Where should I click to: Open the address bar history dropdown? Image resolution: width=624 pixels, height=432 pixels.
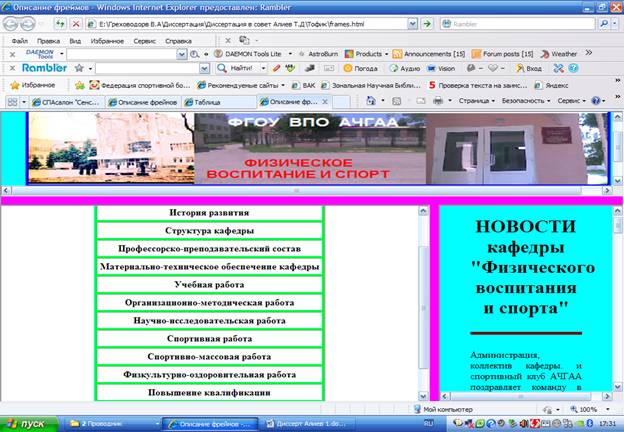pos(413,24)
